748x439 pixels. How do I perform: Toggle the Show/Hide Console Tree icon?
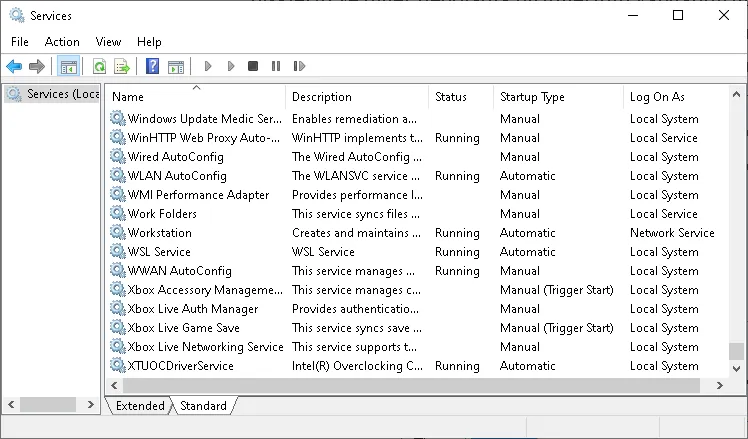(x=68, y=66)
